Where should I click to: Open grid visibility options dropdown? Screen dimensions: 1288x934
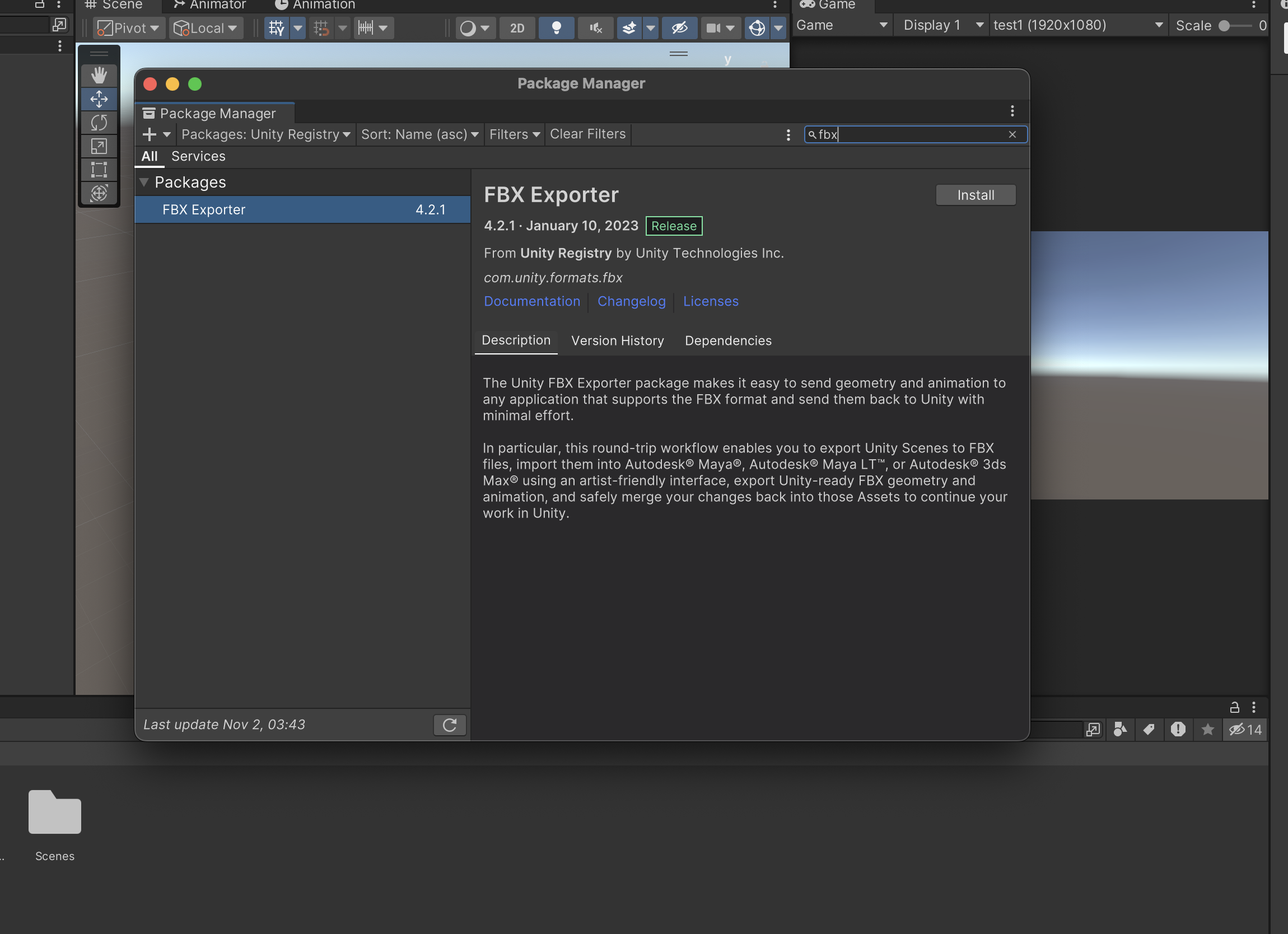pyautogui.click(x=298, y=28)
